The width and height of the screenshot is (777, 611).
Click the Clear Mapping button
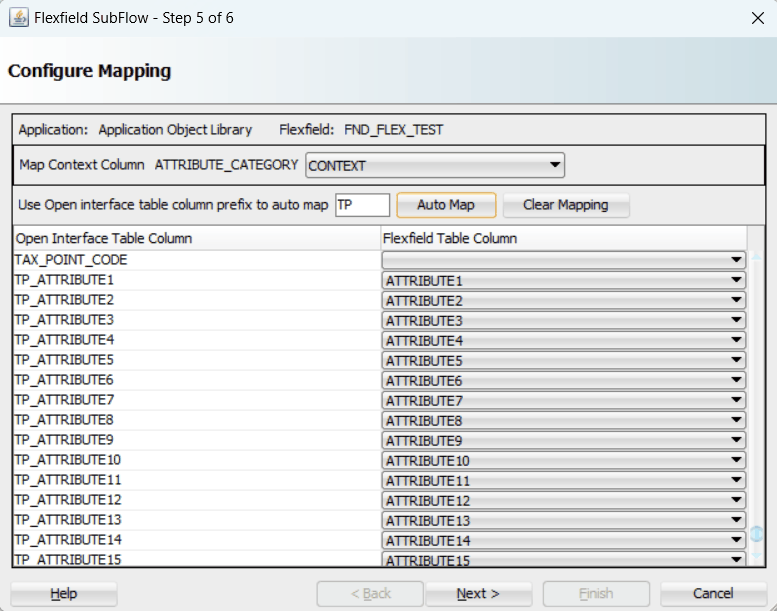tap(565, 205)
